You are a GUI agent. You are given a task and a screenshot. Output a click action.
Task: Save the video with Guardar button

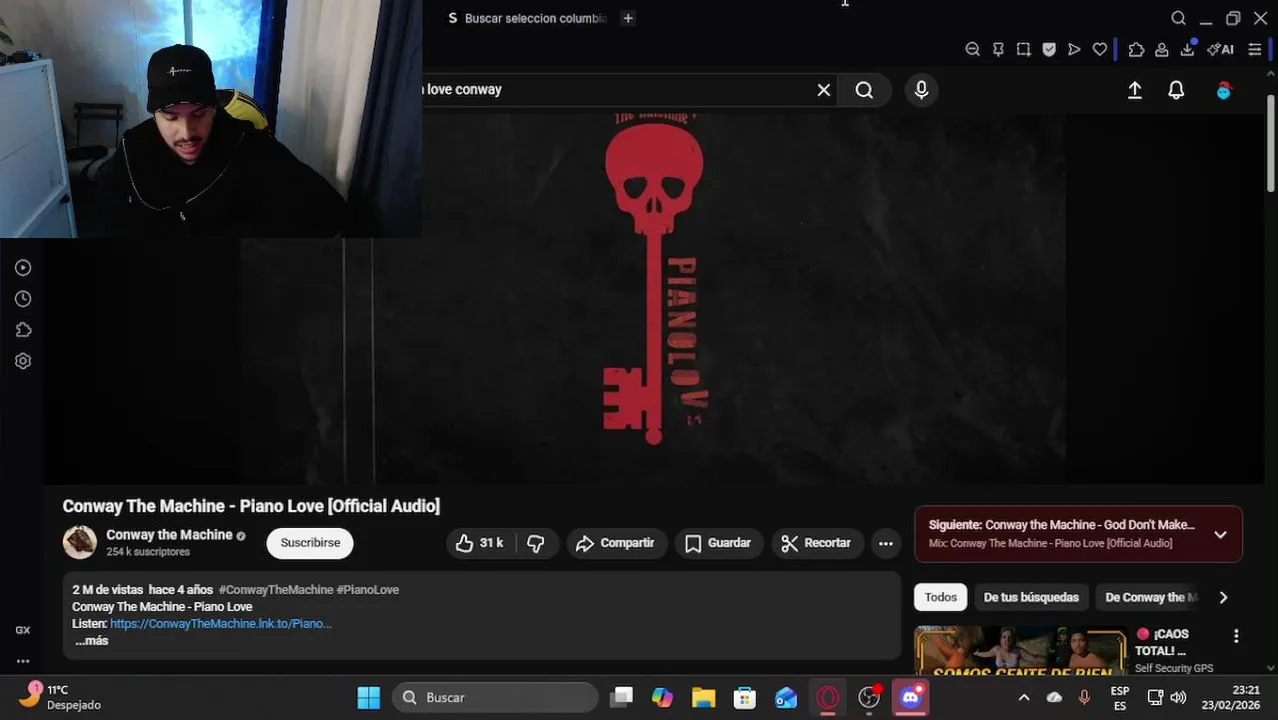[719, 543]
